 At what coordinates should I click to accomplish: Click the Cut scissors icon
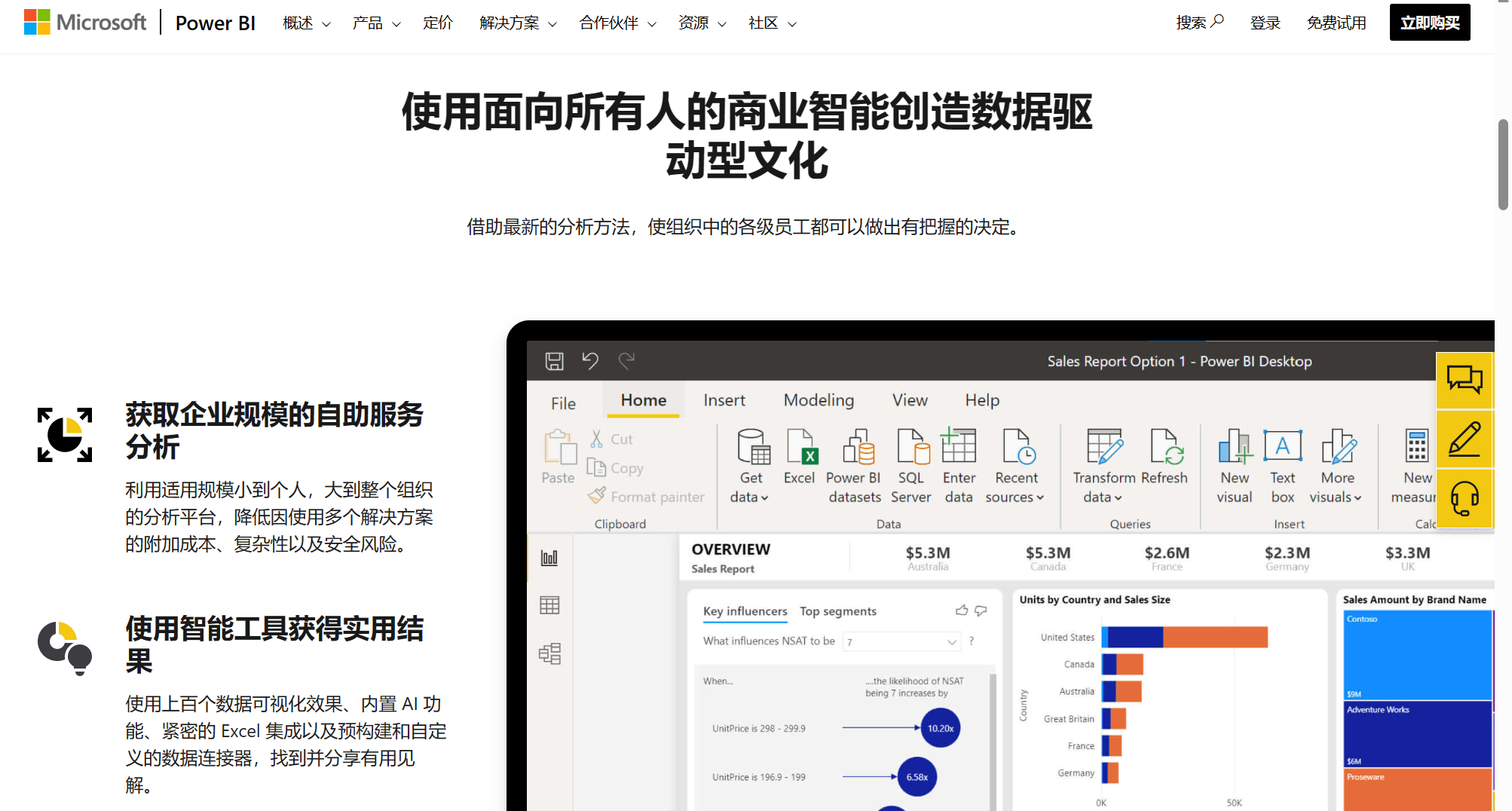tap(596, 439)
